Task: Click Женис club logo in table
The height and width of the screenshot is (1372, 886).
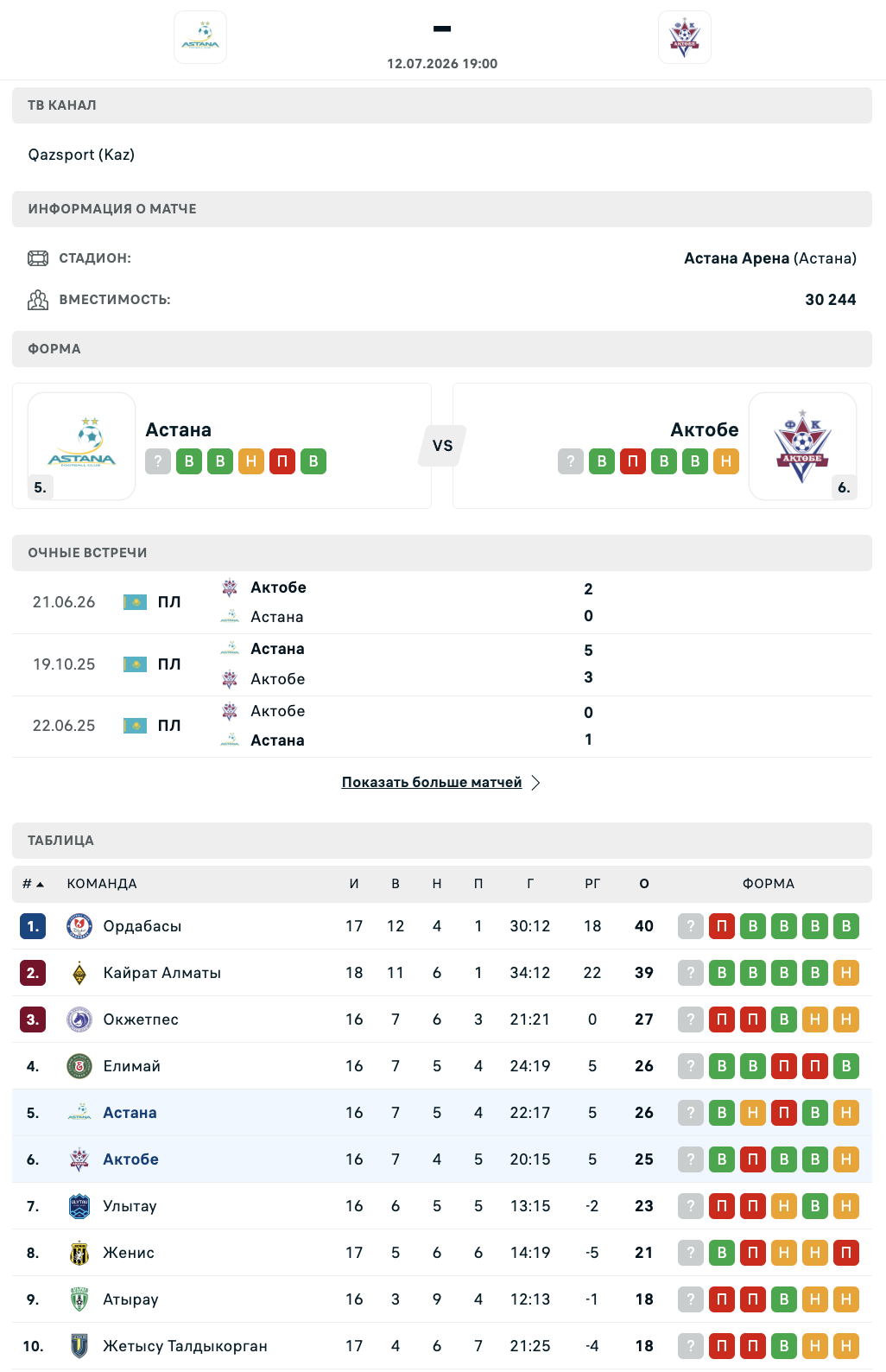Action: [79, 1253]
